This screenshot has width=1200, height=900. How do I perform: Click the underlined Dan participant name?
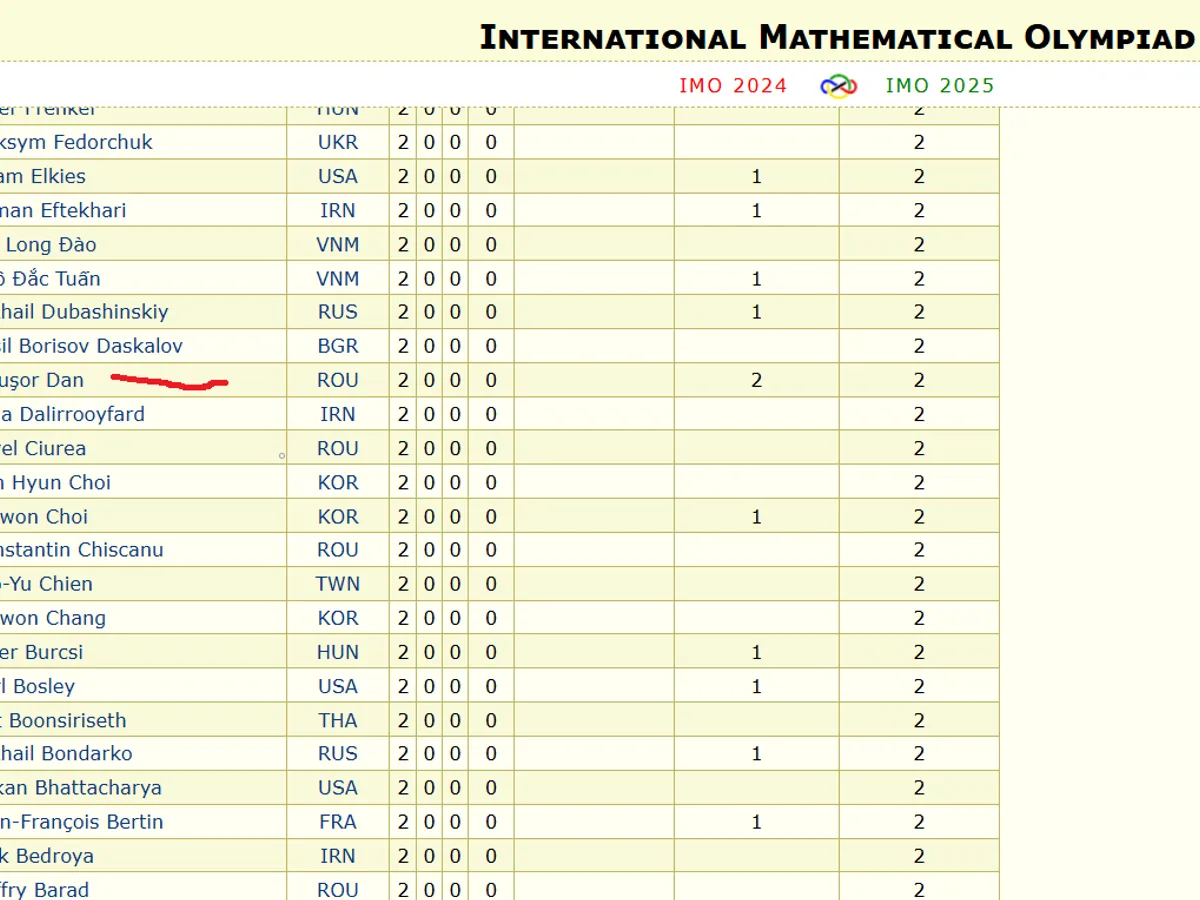point(42,380)
